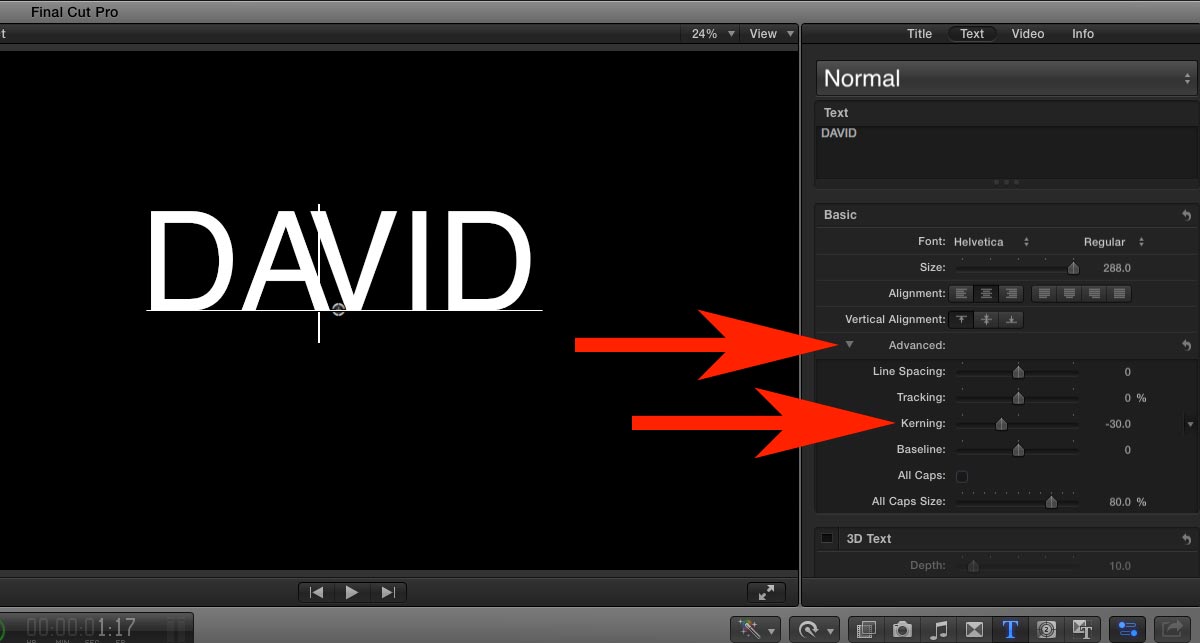This screenshot has width=1200, height=643.
Task: Open the Photos browser camera icon
Action: coord(903,629)
